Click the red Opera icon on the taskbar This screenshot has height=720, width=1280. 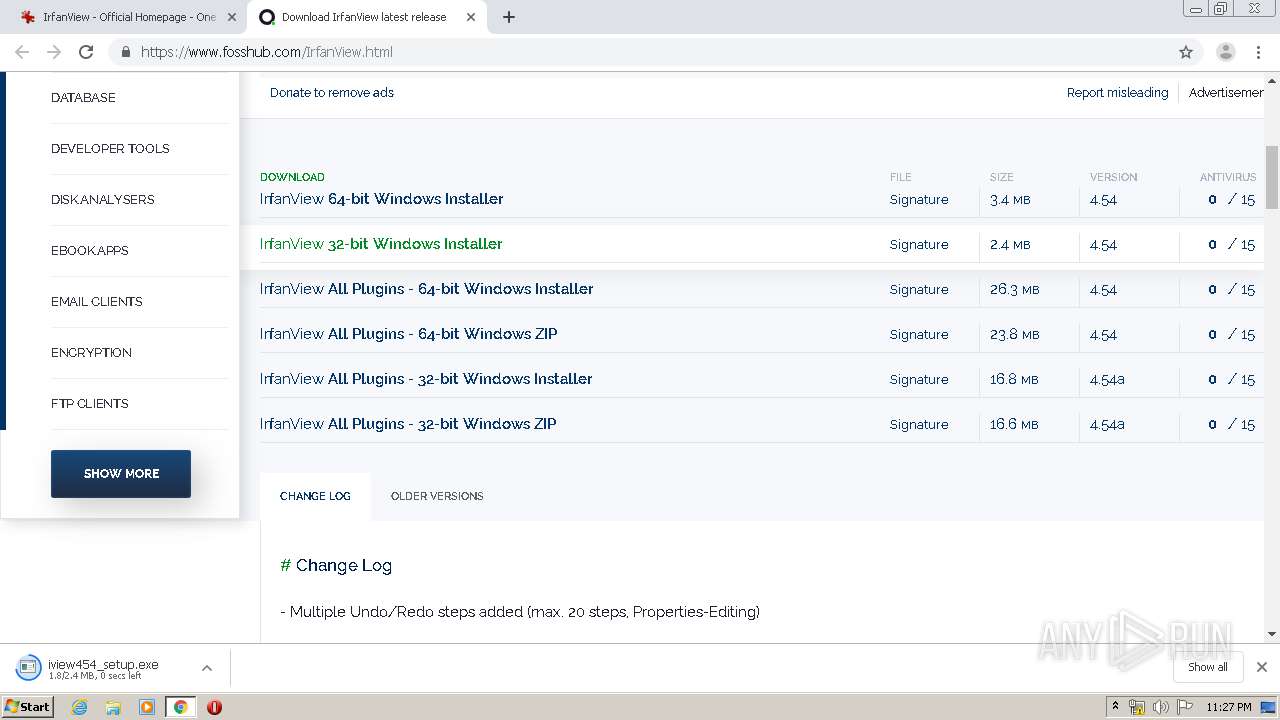[x=214, y=707]
